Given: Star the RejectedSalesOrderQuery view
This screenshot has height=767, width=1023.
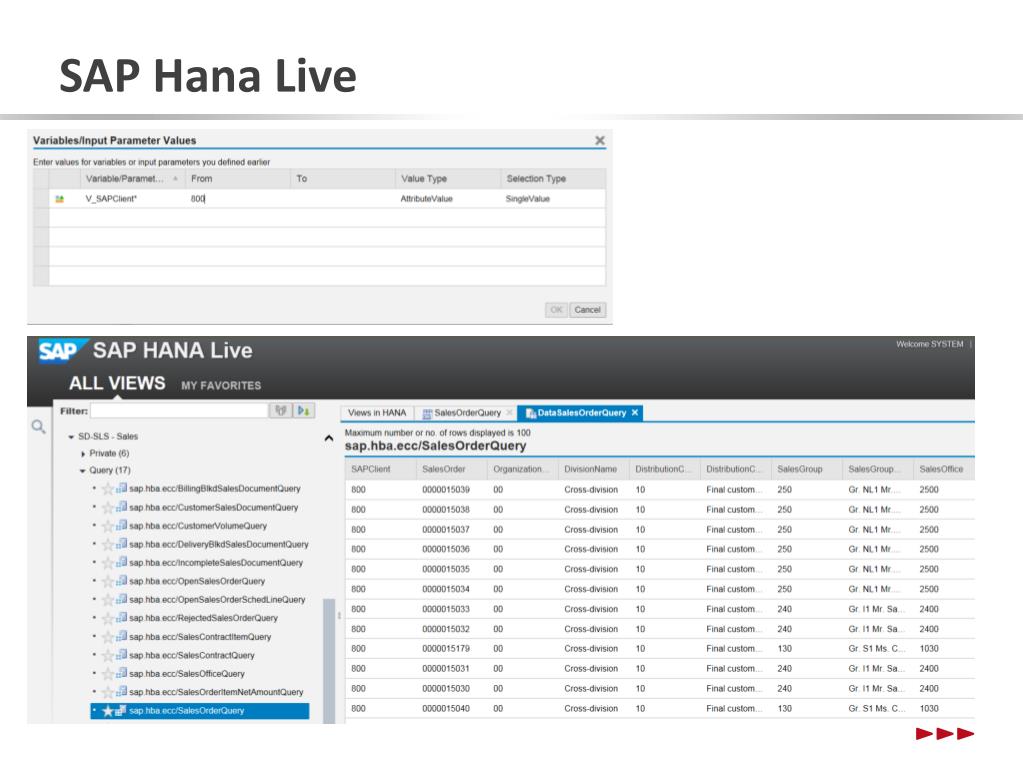Looking at the screenshot, I should click(x=108, y=618).
